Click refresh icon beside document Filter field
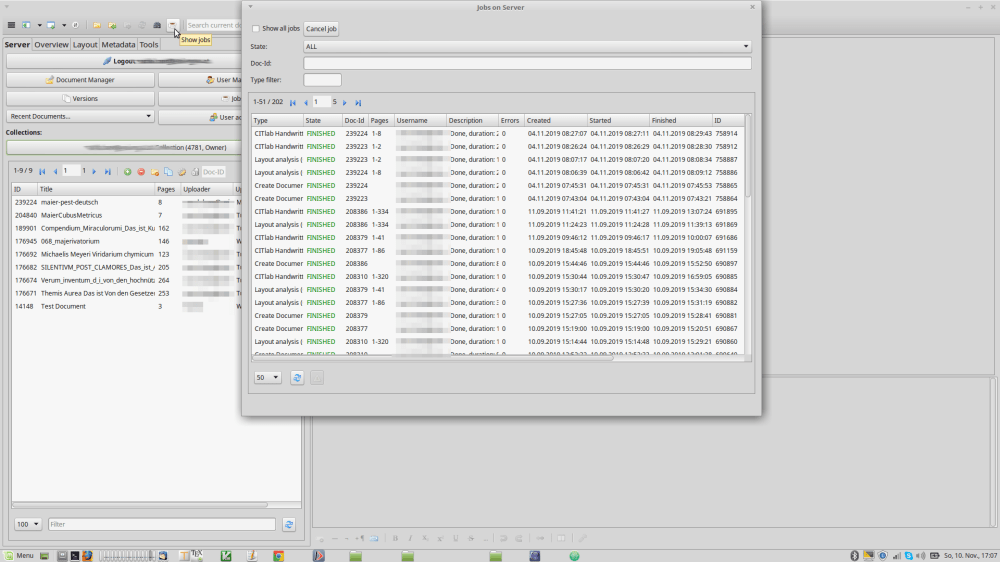Image resolution: width=1000 pixels, height=562 pixels. [289, 524]
